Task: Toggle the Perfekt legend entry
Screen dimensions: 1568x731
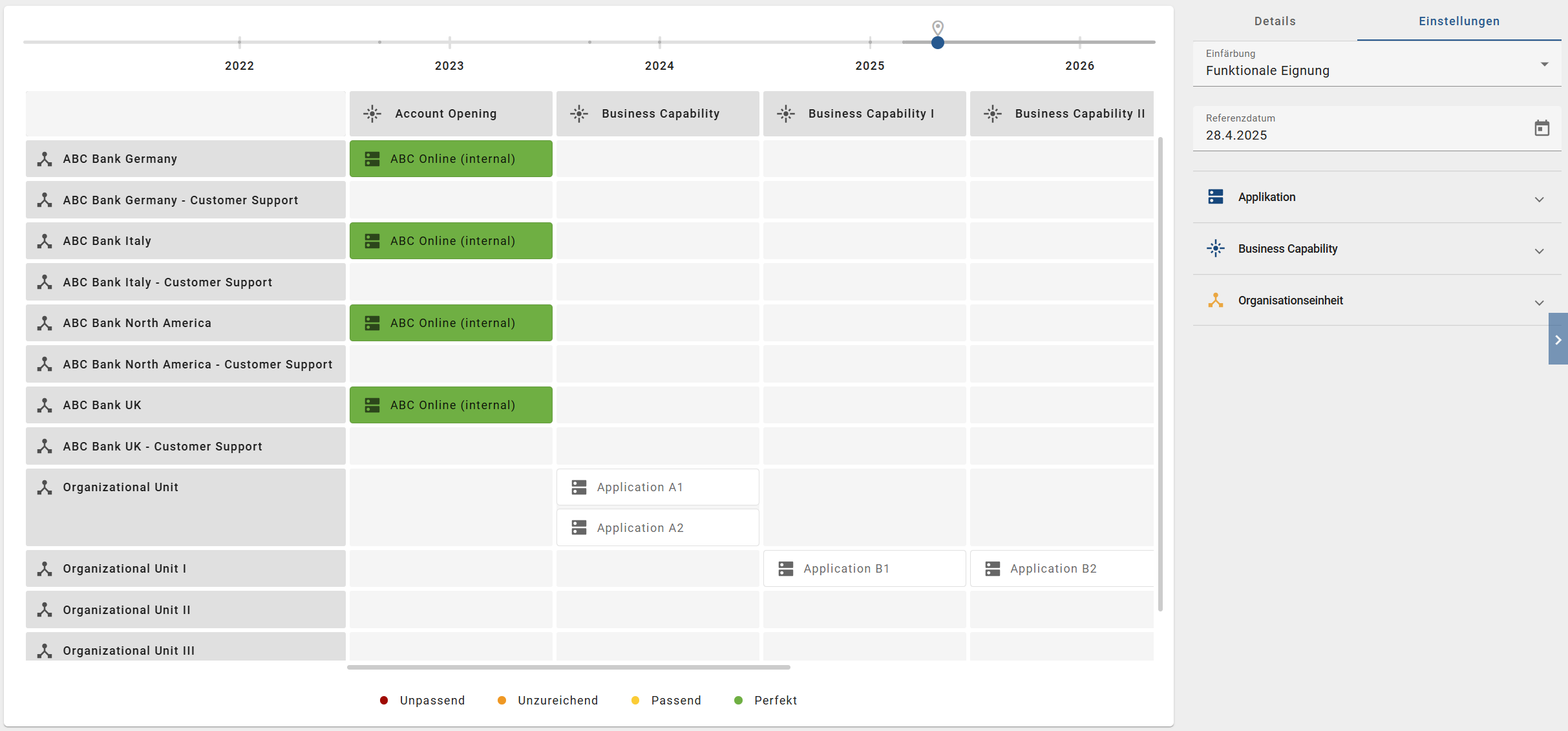Action: (x=765, y=700)
